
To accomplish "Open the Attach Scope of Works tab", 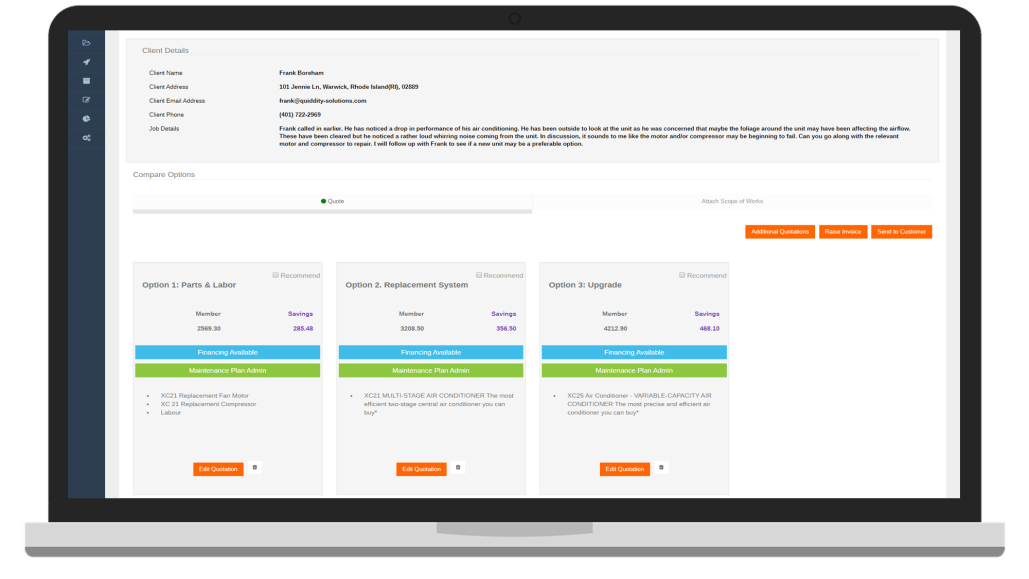I will pyautogui.click(x=732, y=201).
